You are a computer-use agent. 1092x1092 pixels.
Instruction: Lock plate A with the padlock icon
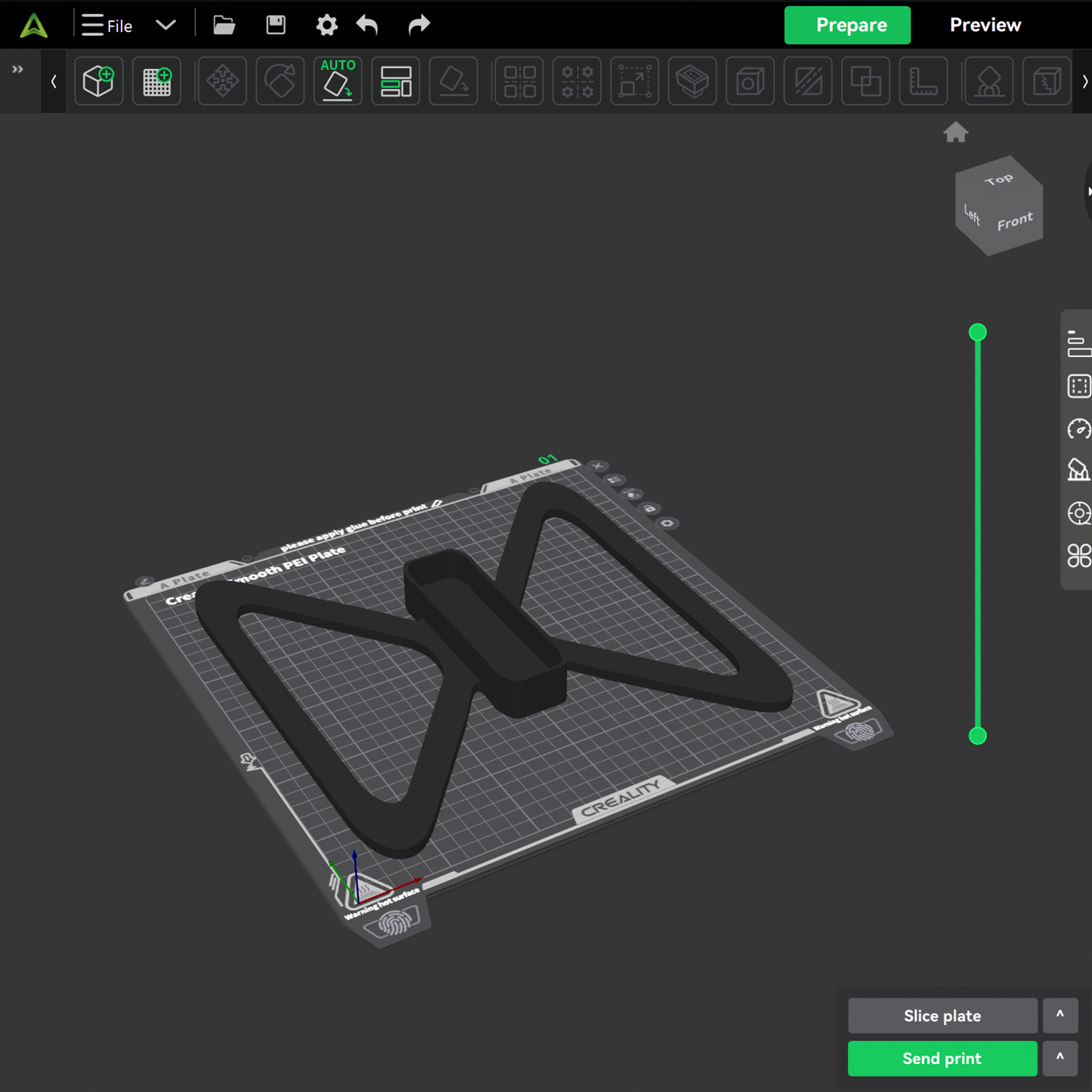649,509
